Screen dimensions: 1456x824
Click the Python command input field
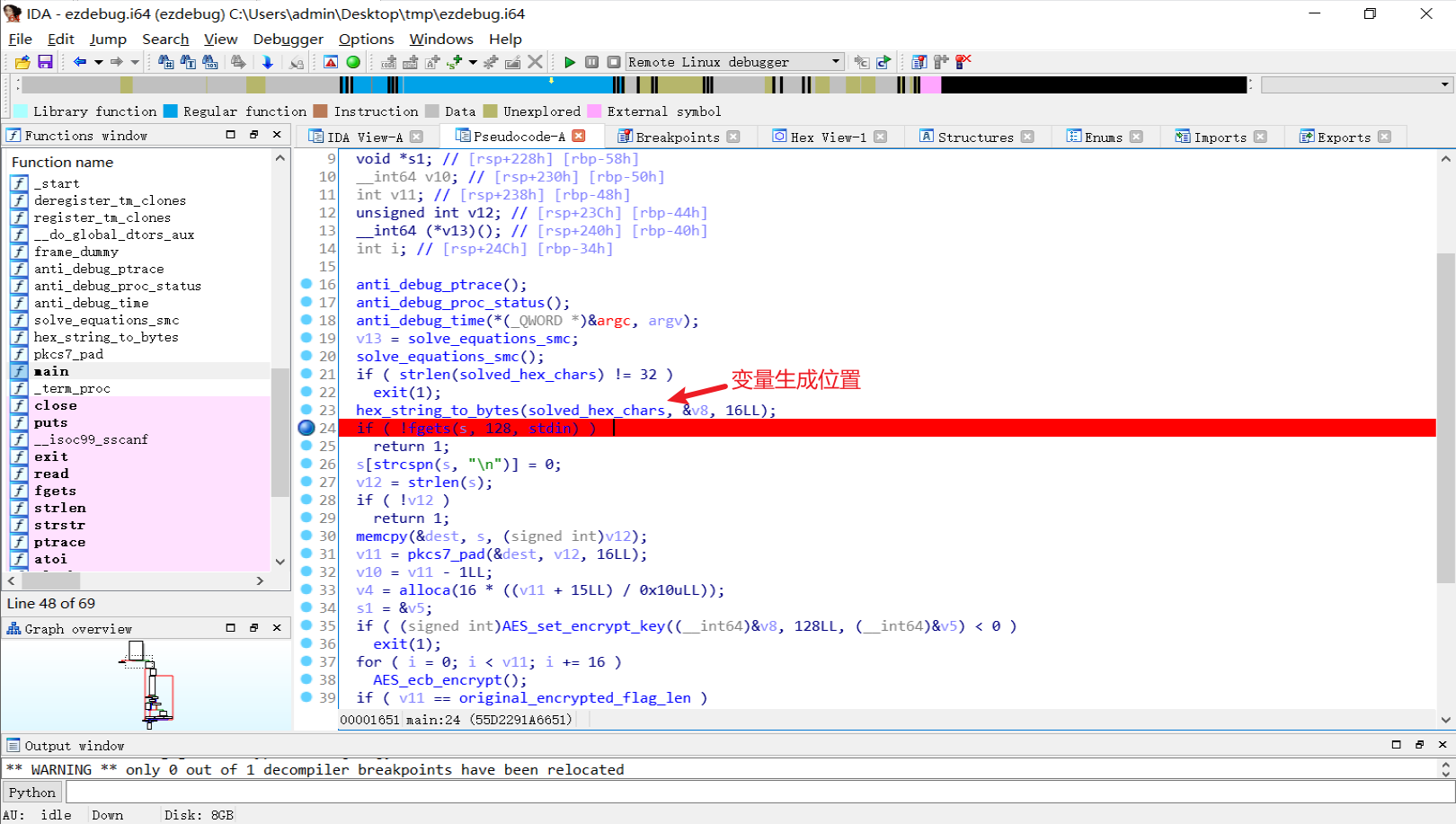pyautogui.click(x=759, y=792)
